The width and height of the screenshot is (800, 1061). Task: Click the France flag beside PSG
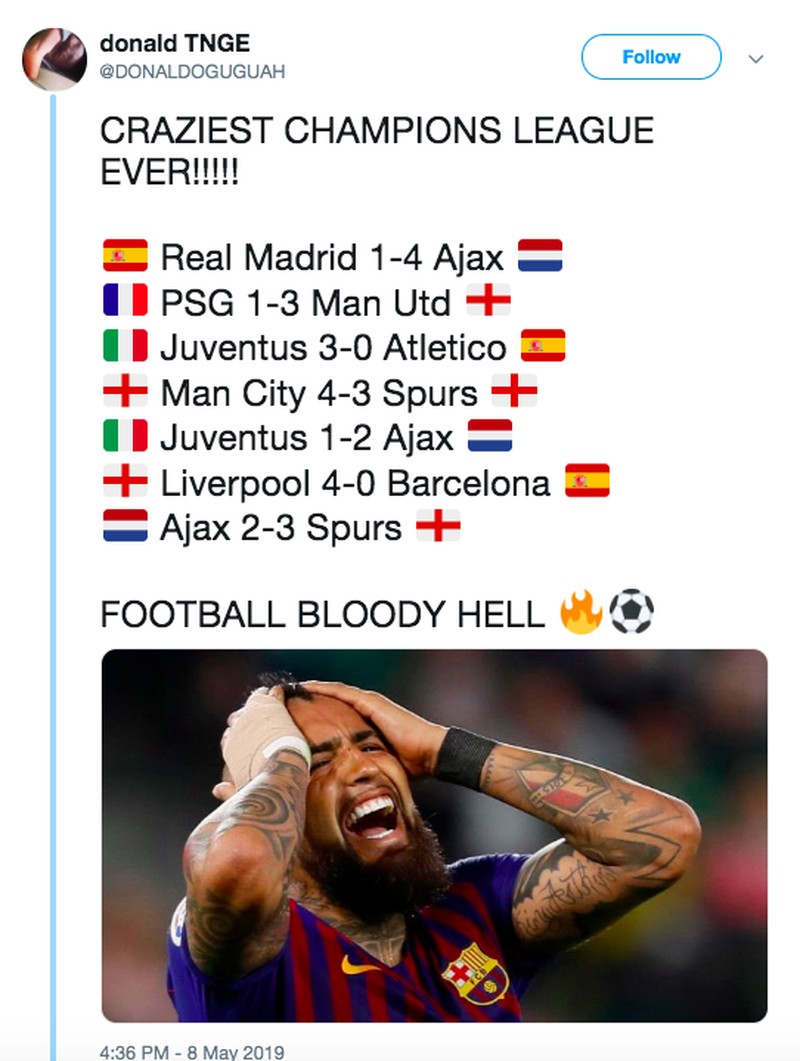[125, 301]
